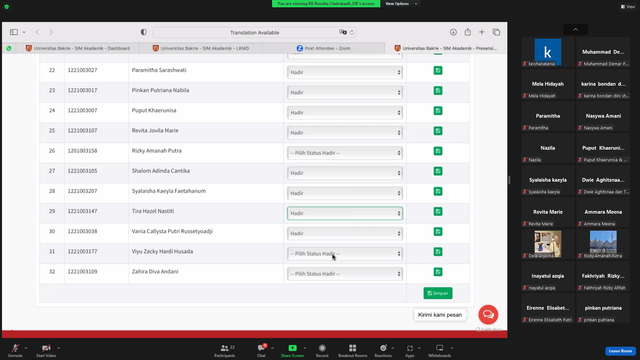Click the Zoom encryption shield icon
This screenshot has height=360, width=640.
tap(7, 7)
